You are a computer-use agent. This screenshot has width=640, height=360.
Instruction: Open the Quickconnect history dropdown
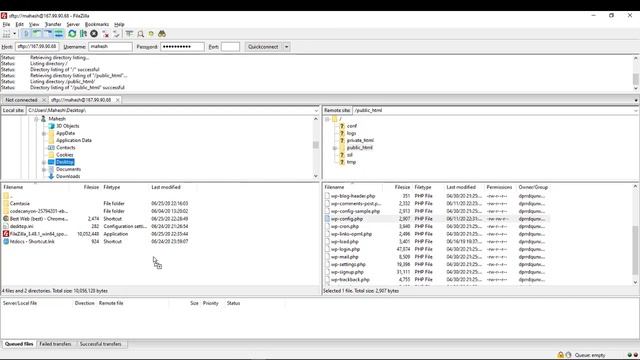287,47
